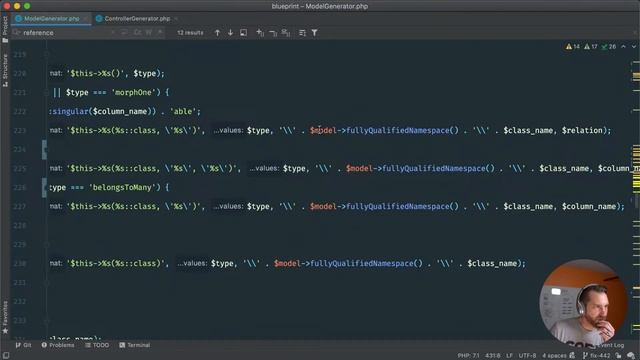Toggle code fold marker at line 226

coord(44,188)
